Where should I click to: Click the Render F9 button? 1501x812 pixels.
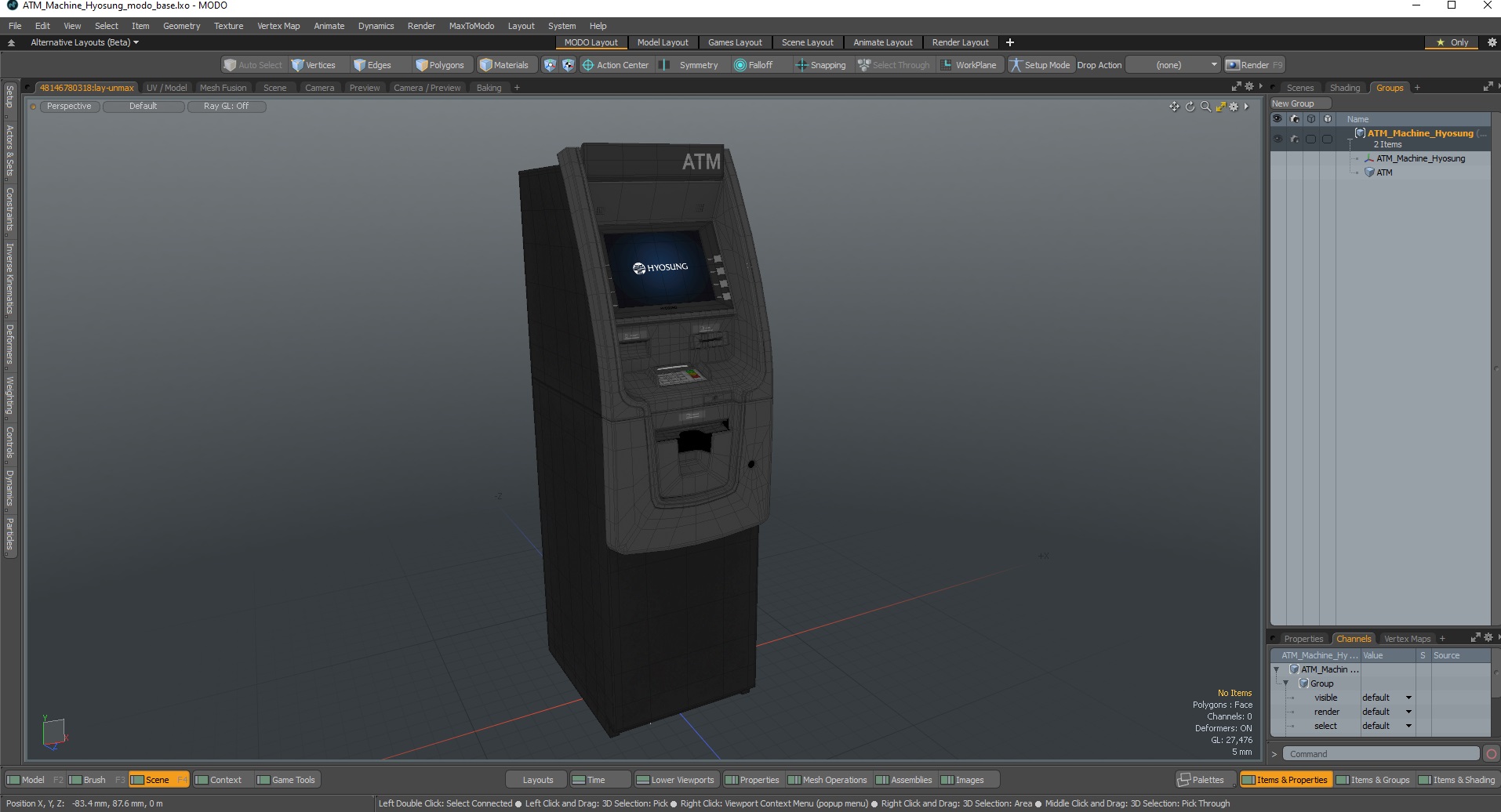[x=1255, y=65]
